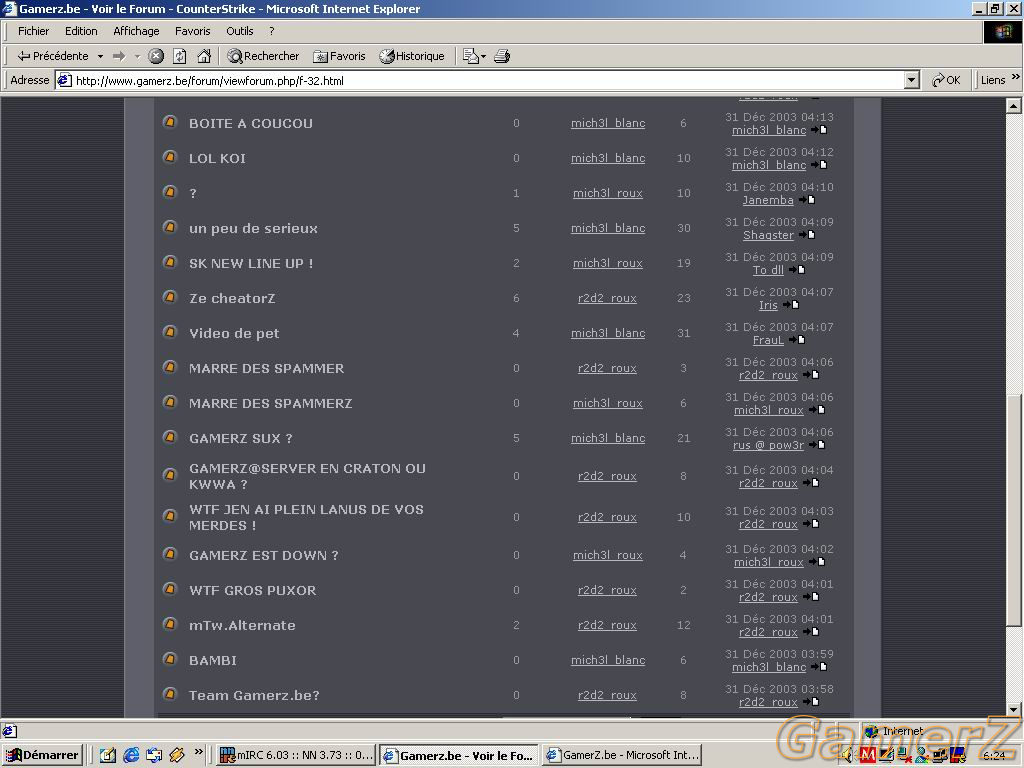Open the topic GAMERZ SUX ?

241,439
